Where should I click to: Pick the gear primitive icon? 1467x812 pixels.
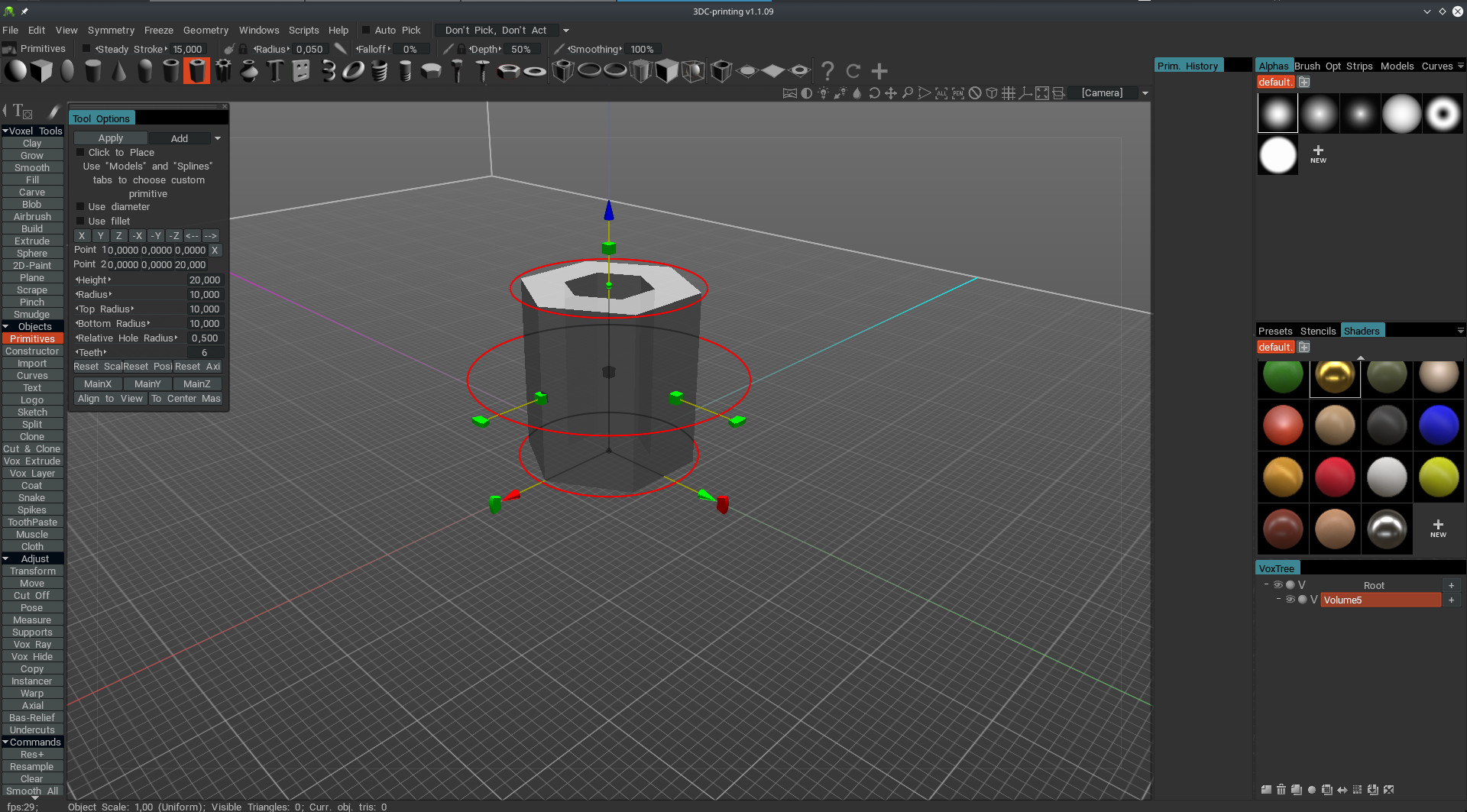tap(223, 71)
